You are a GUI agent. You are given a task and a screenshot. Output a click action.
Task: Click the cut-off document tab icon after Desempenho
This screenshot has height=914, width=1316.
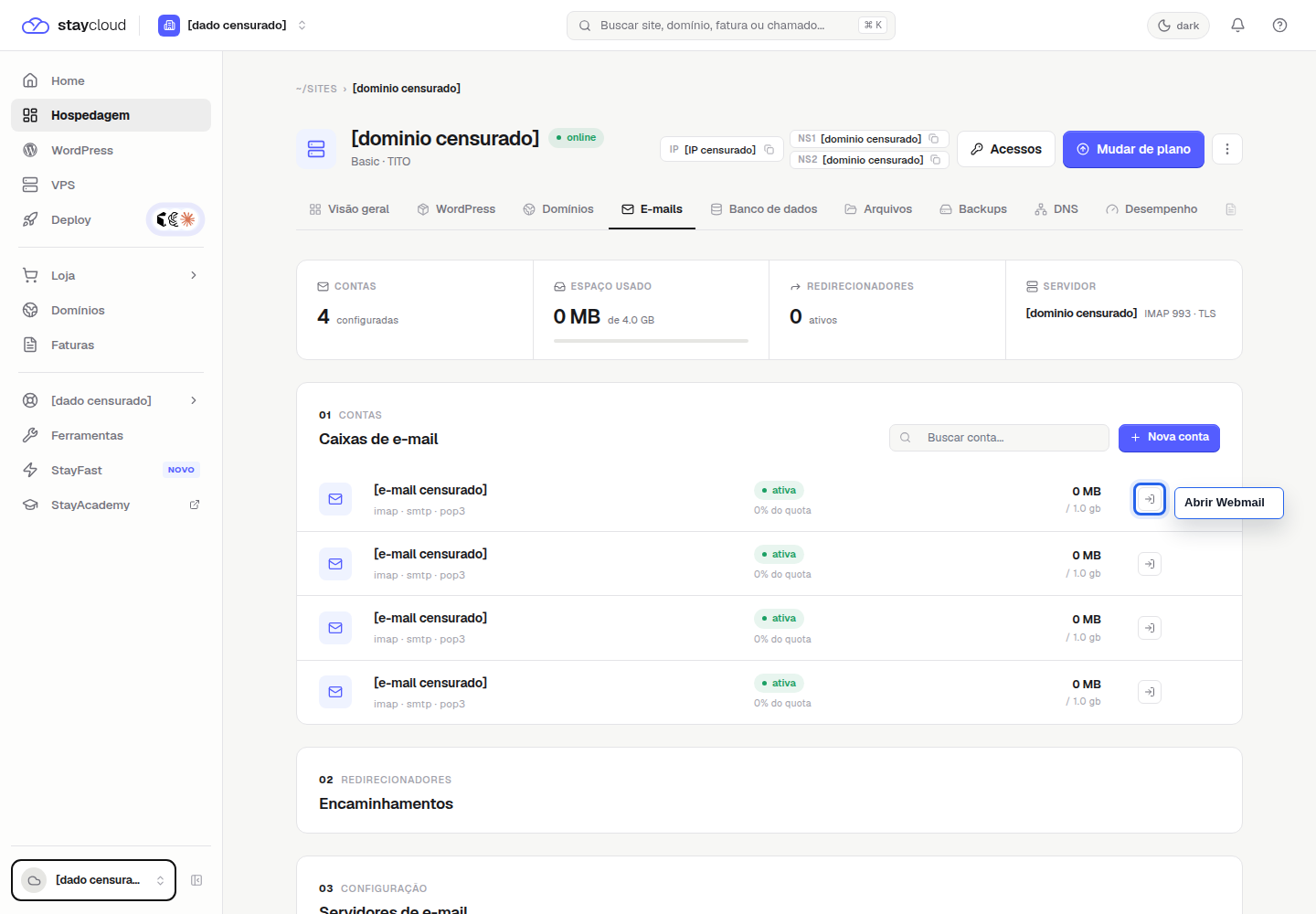coord(1231,209)
